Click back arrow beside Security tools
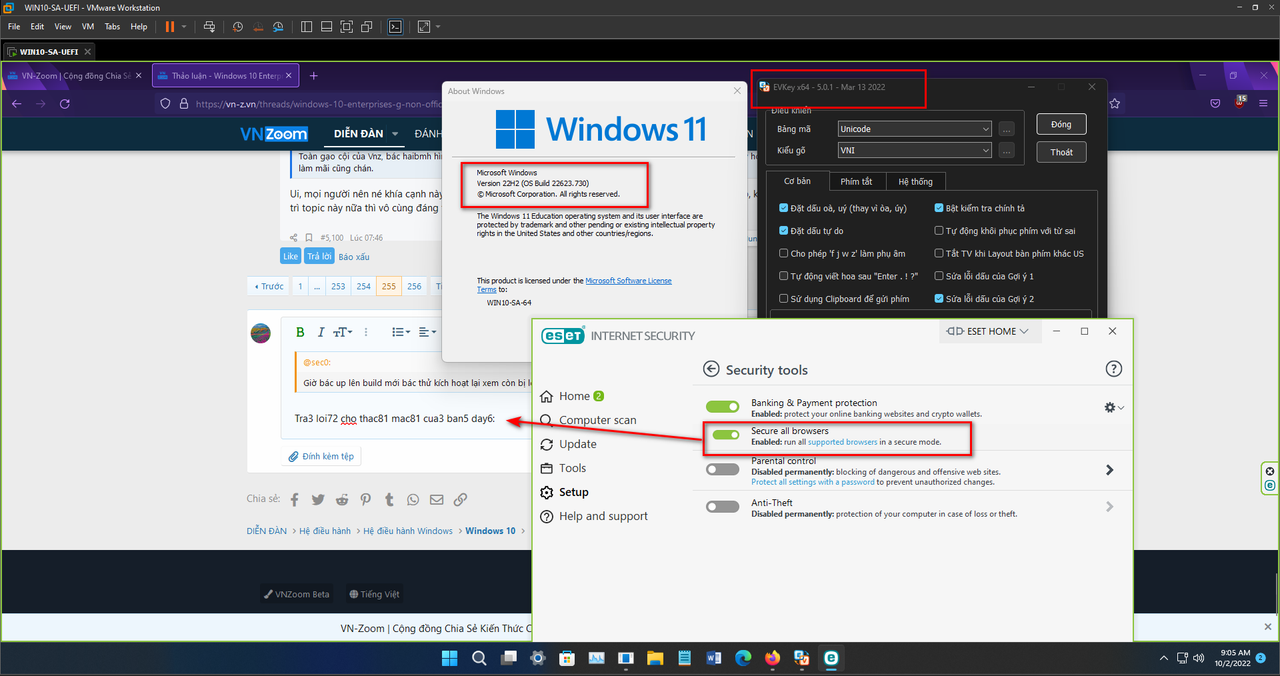1280x676 pixels. coord(711,369)
